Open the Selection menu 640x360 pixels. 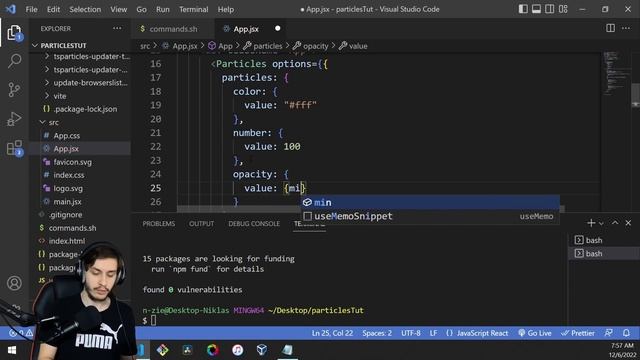[85, 9]
